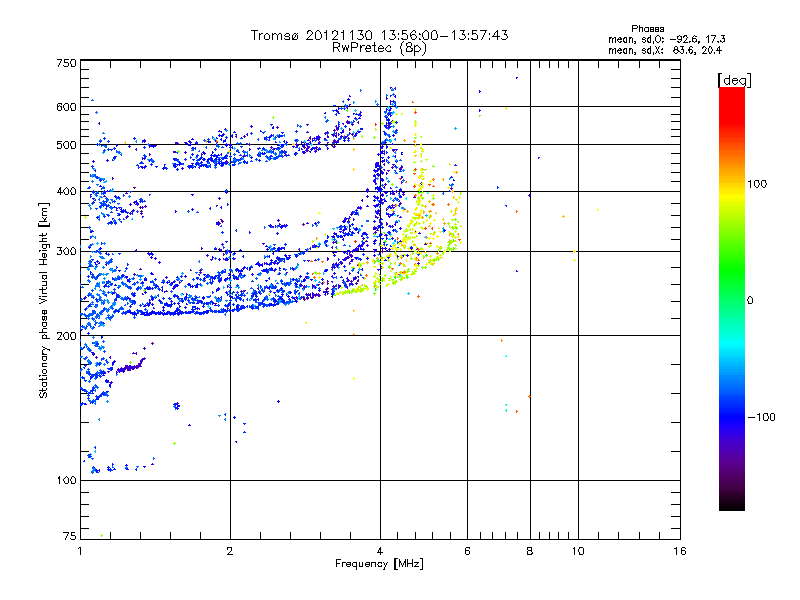
Task: Click the colorbar label '-100'
Action: pos(761,417)
